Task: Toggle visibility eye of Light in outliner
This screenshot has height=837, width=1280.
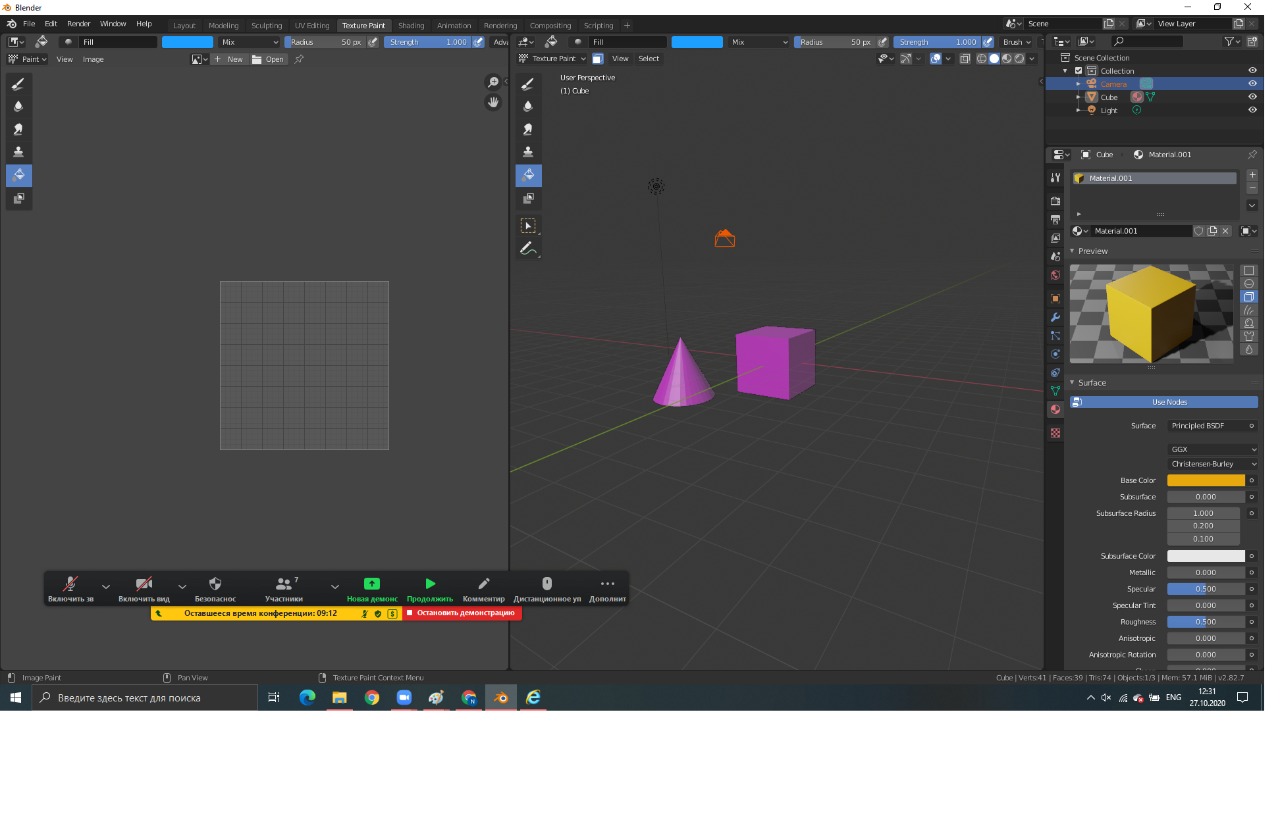Action: pos(1252,110)
